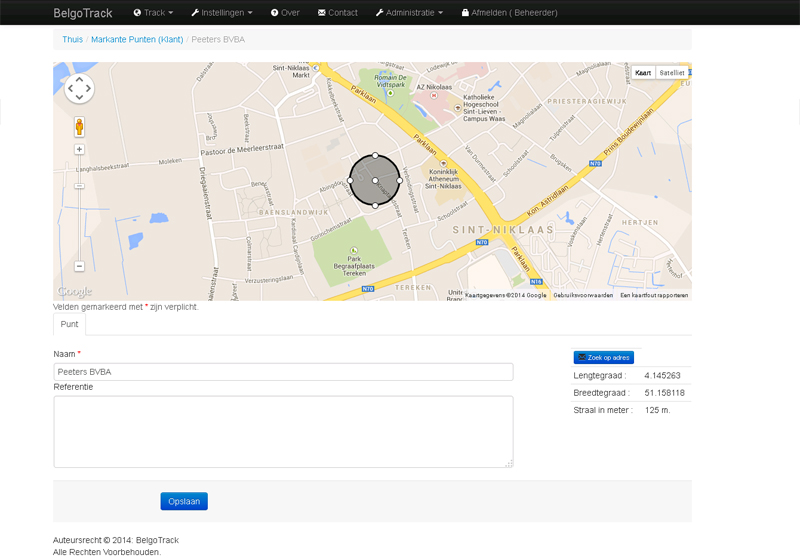Log out via Afmelden (Beheerder)
Viewport: 800px width, 558px height.
click(x=509, y=13)
